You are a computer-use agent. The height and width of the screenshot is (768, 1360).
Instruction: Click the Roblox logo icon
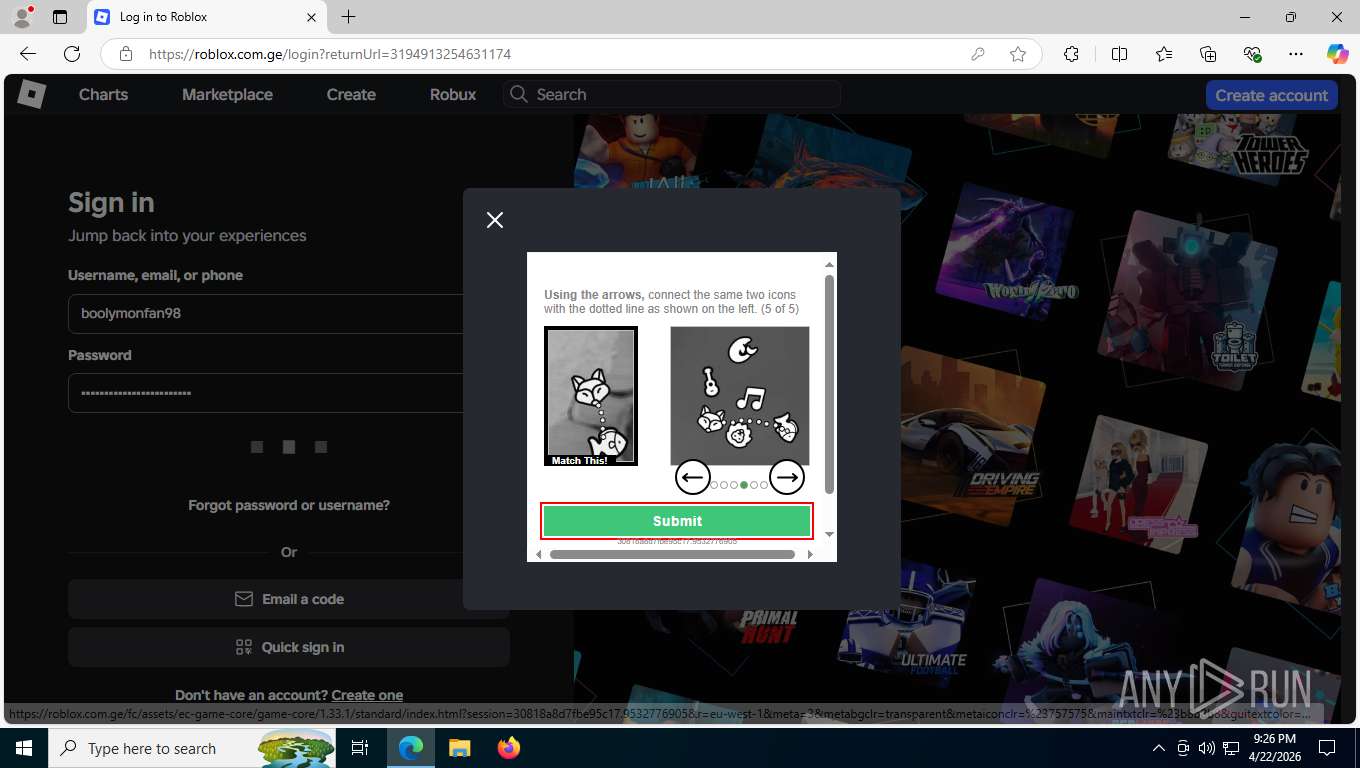coord(31,94)
